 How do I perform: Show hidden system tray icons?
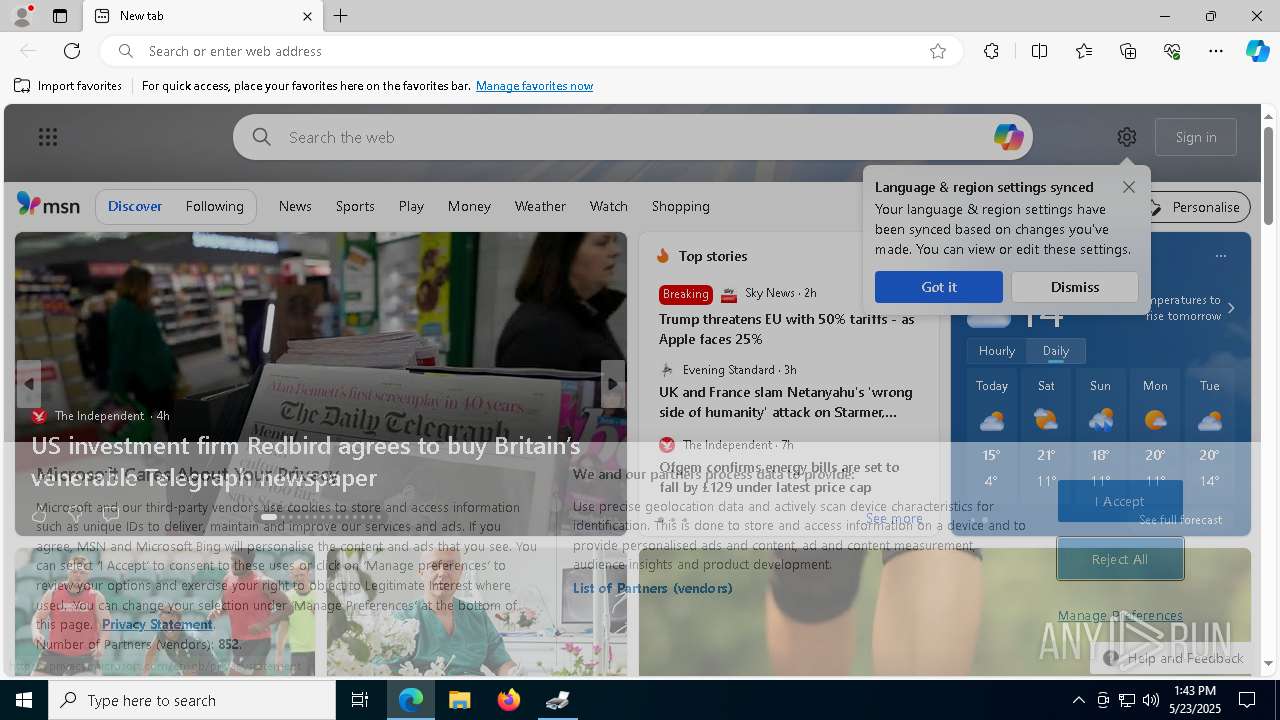[1078, 700]
